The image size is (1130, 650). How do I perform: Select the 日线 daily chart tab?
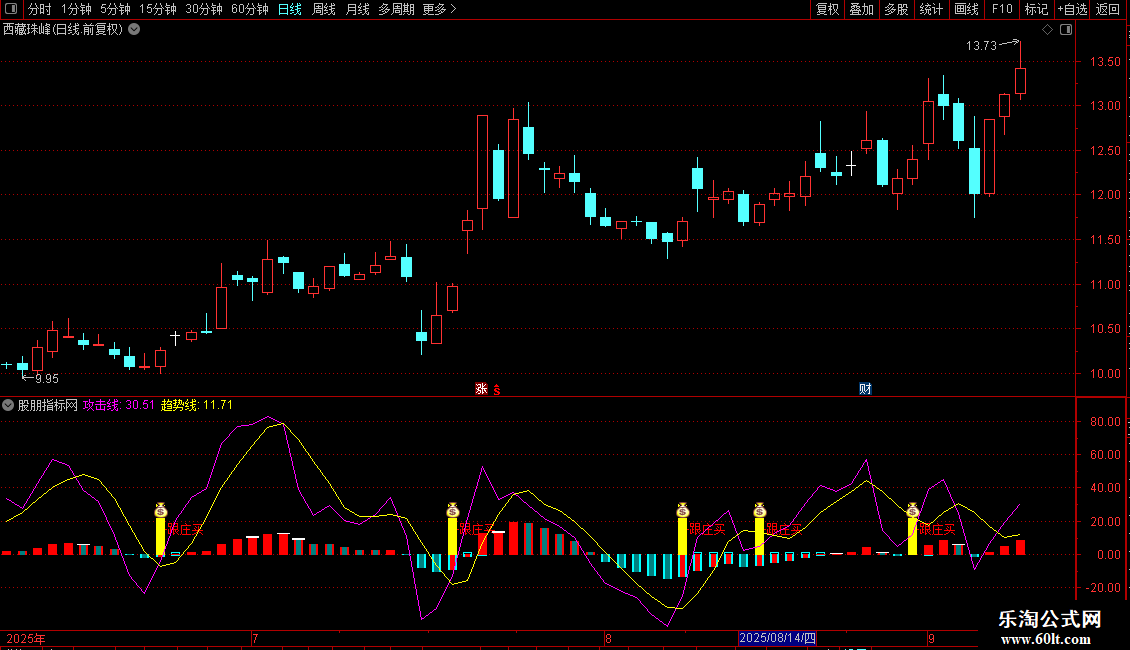coord(290,9)
